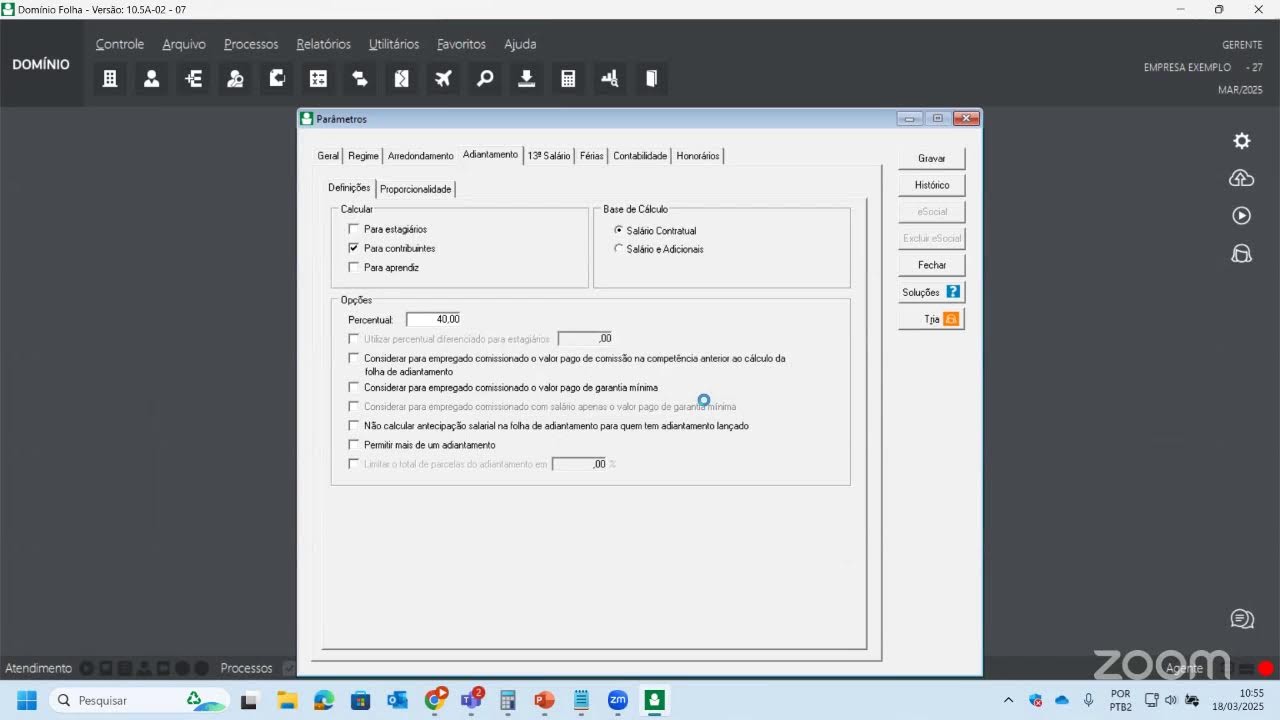This screenshot has width=1280, height=720.
Task: Click the math operators calculation icon
Action: tap(318, 79)
